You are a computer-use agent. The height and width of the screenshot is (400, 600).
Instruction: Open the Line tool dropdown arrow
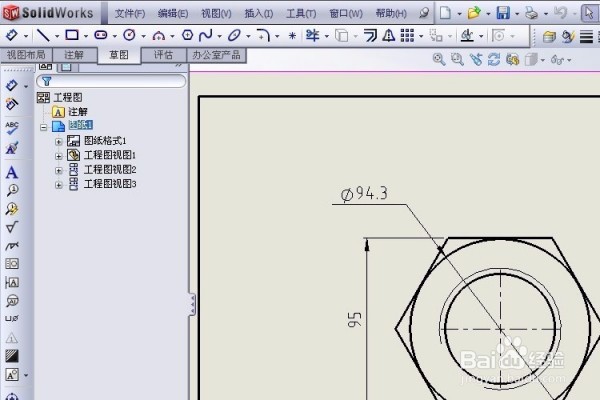point(57,36)
